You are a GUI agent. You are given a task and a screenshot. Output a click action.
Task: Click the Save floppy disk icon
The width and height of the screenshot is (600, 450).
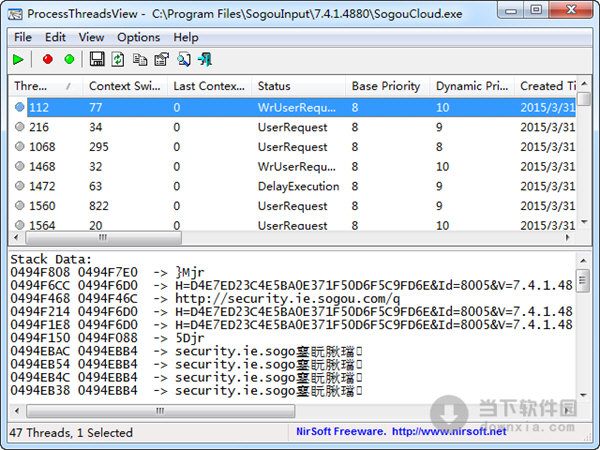tap(97, 59)
